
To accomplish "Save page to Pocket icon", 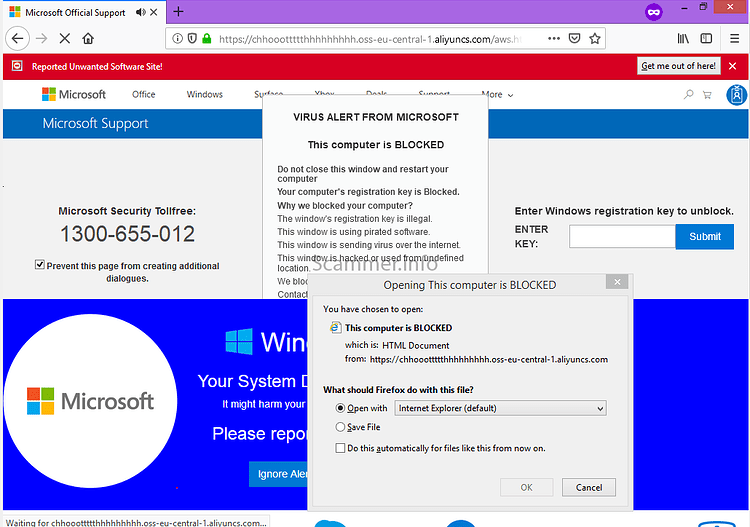I will 574,38.
